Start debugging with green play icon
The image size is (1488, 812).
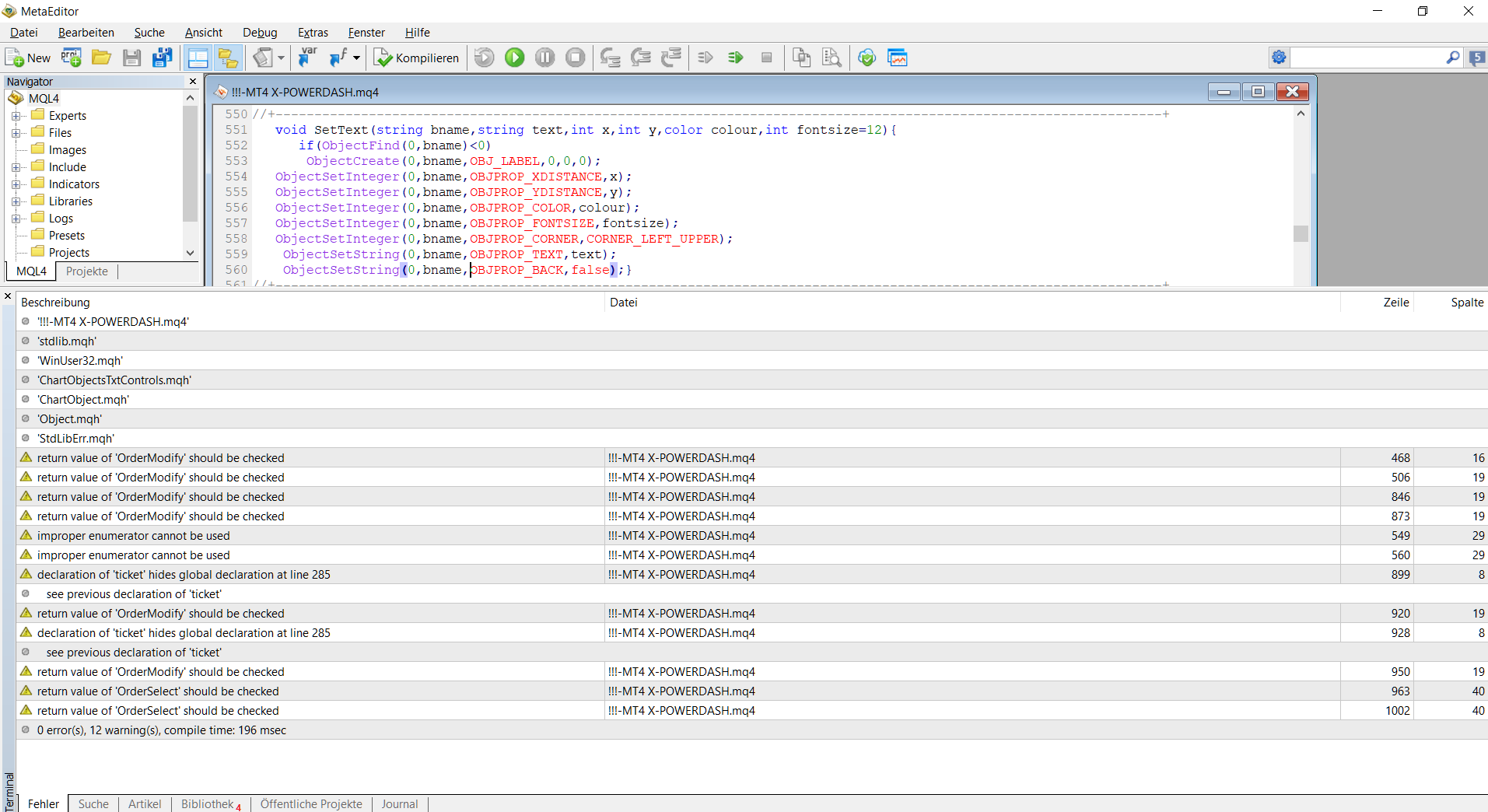(x=514, y=58)
